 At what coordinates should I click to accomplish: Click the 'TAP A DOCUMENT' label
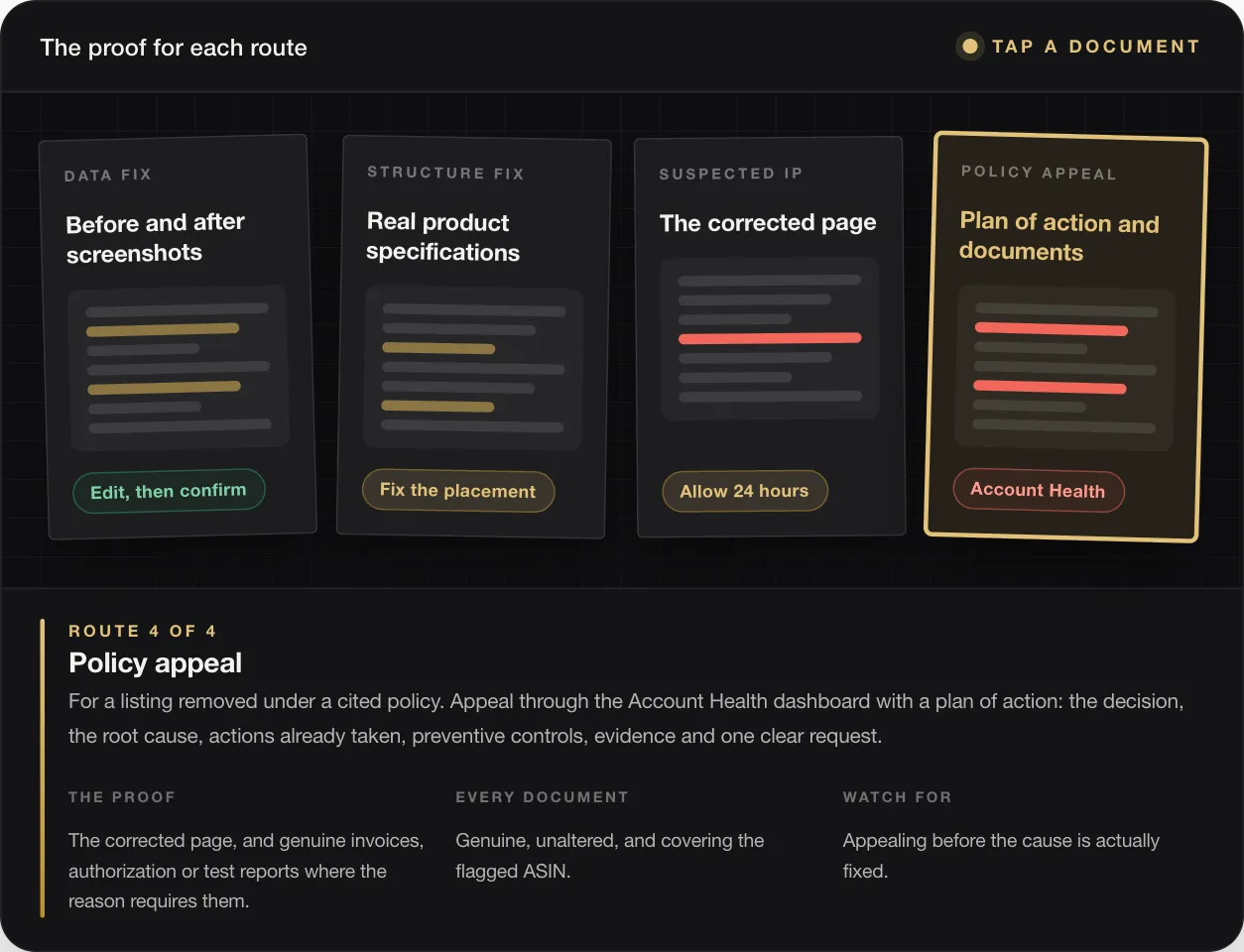click(x=1096, y=47)
